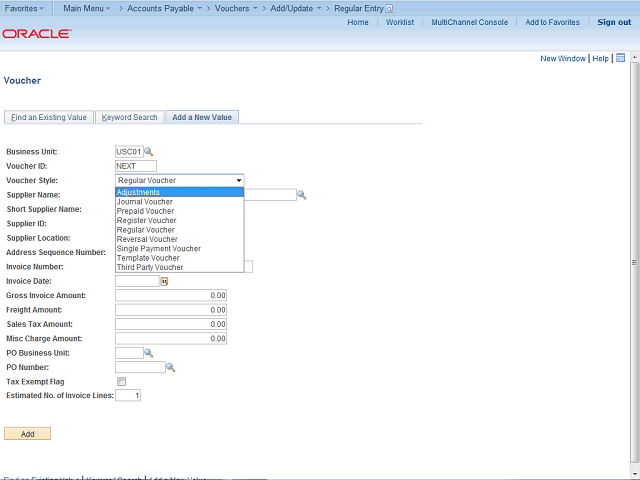
Task: Click the Gross Invoice Amount field
Action: coord(171,296)
